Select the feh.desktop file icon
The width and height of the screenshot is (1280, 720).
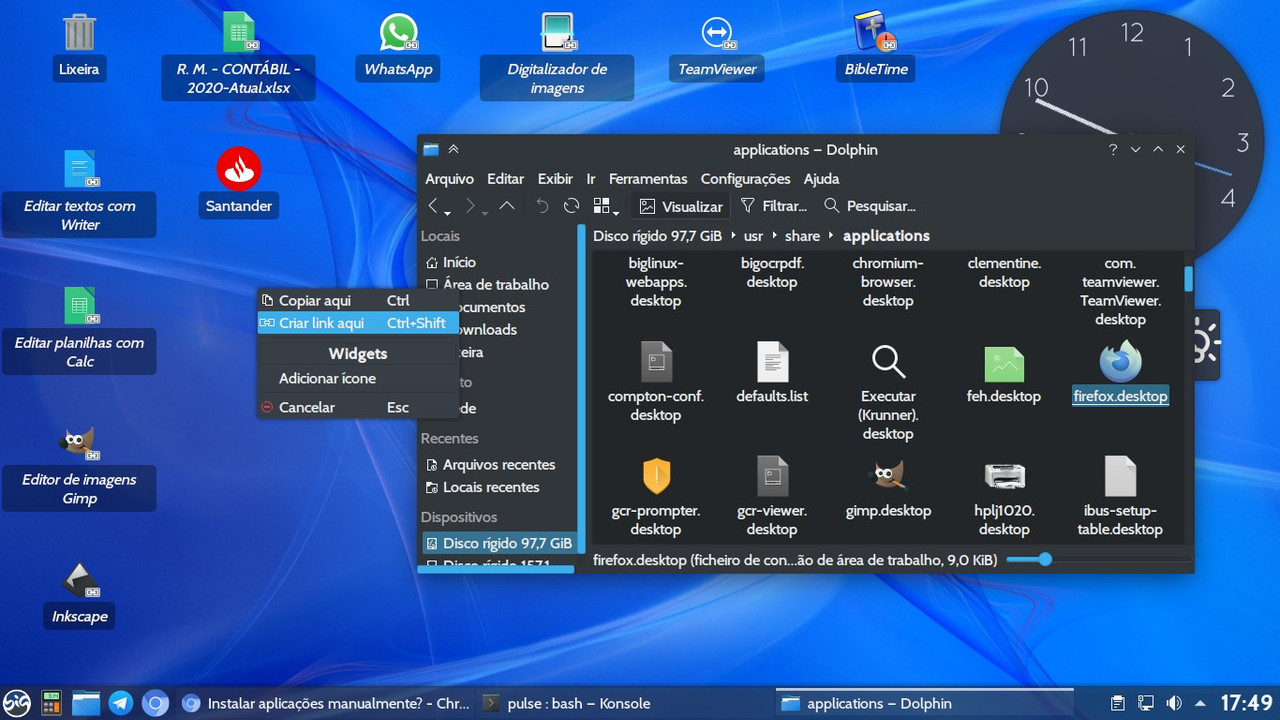pyautogui.click(x=1004, y=363)
